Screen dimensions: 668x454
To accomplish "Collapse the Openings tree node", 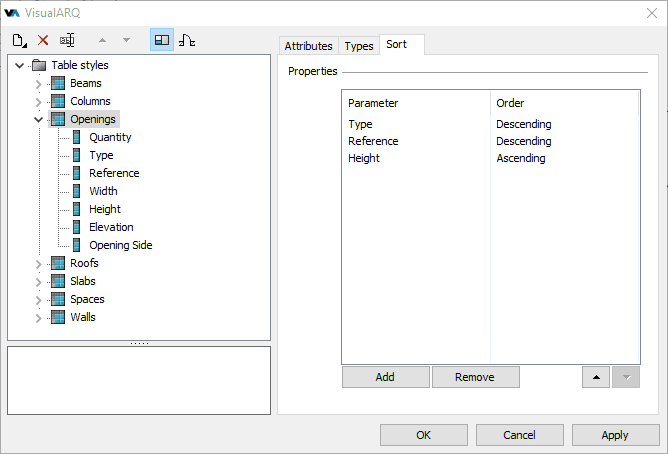I will coord(38,120).
